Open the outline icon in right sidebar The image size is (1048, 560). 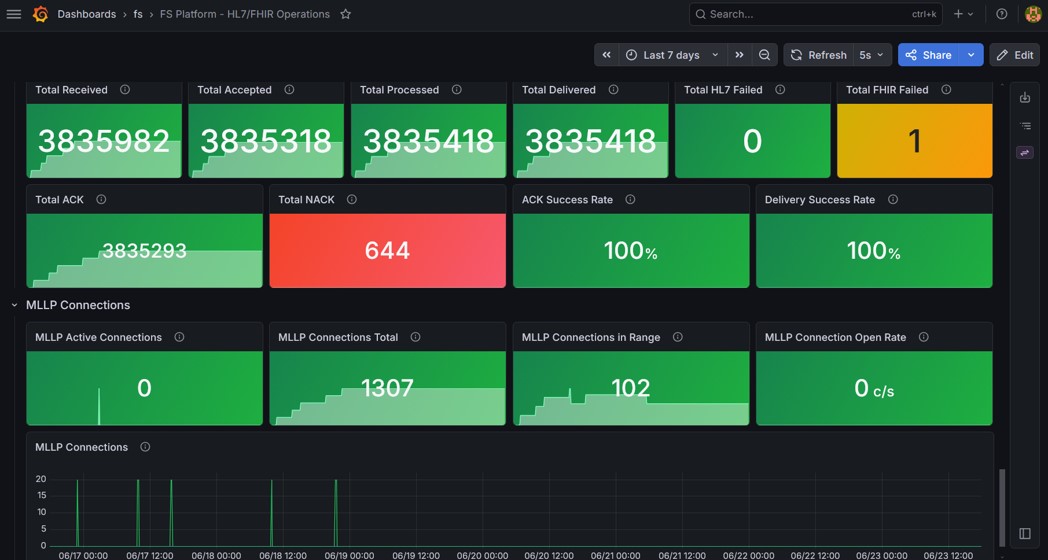click(1025, 126)
